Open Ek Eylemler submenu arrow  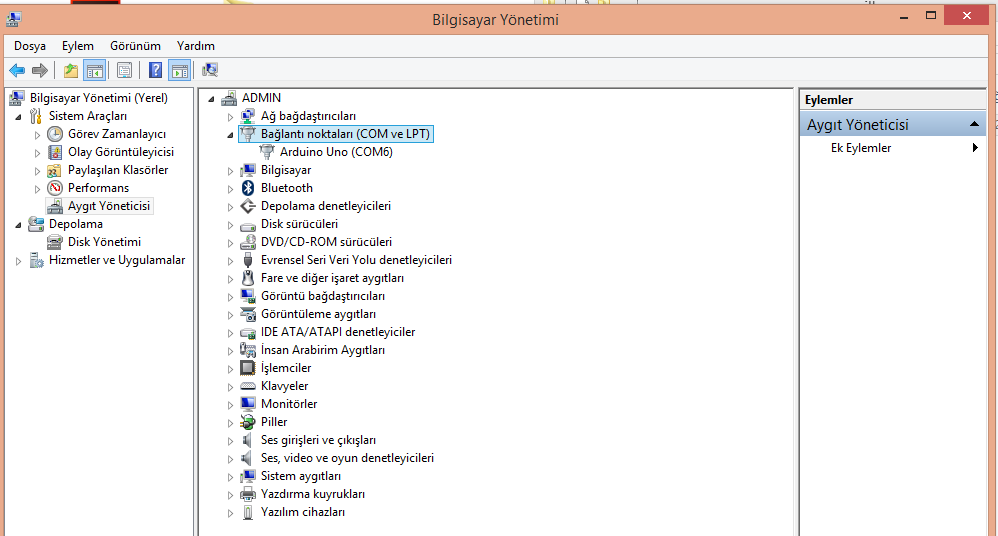(975, 148)
